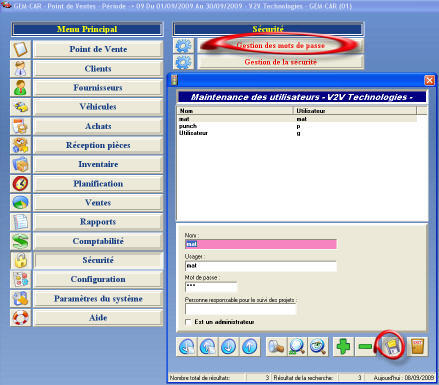Click the Véhicules car icon

point(20,107)
